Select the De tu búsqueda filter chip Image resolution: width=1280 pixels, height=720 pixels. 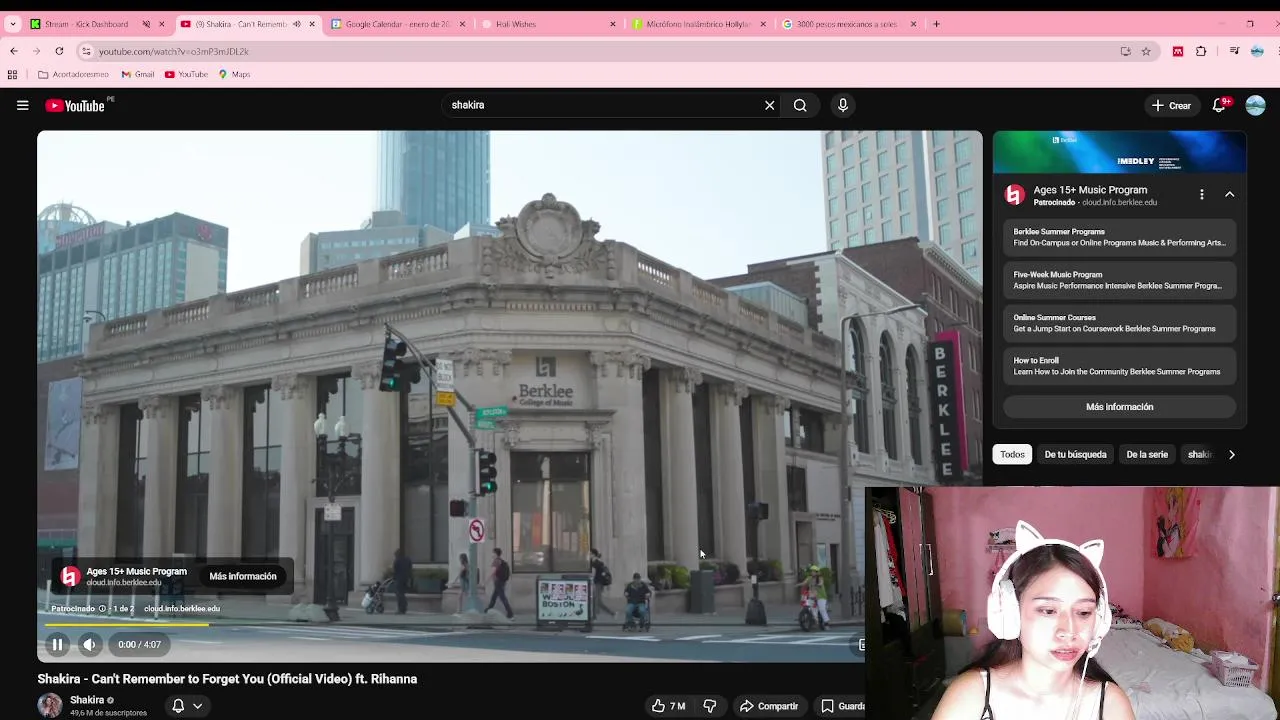[1075, 455]
